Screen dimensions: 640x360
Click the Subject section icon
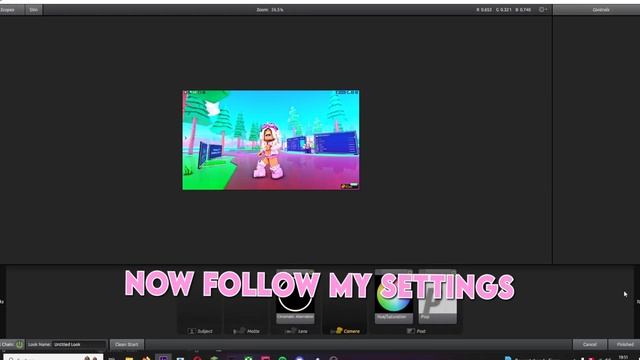[x=191, y=331]
